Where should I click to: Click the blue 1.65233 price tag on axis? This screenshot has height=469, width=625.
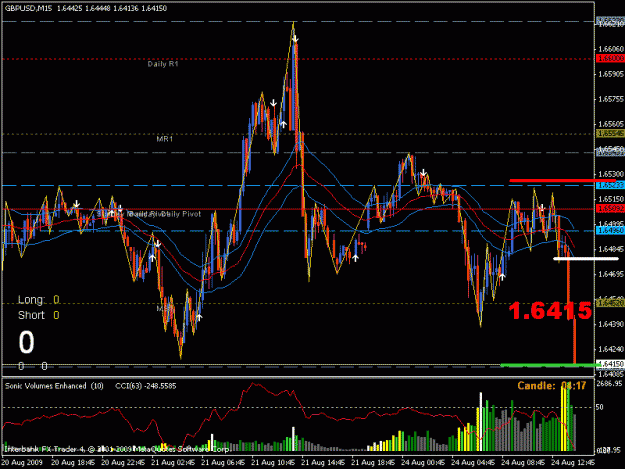coord(610,185)
